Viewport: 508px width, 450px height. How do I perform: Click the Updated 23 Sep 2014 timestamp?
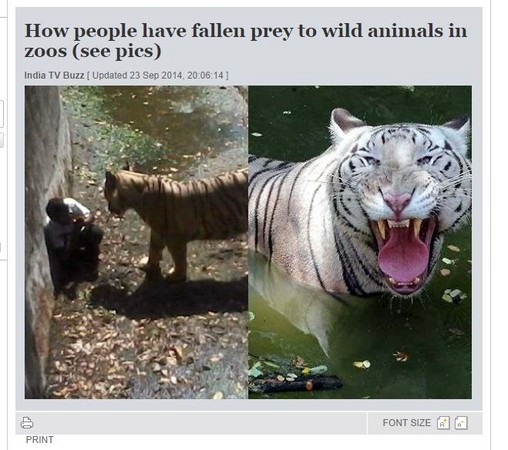click(x=157, y=75)
